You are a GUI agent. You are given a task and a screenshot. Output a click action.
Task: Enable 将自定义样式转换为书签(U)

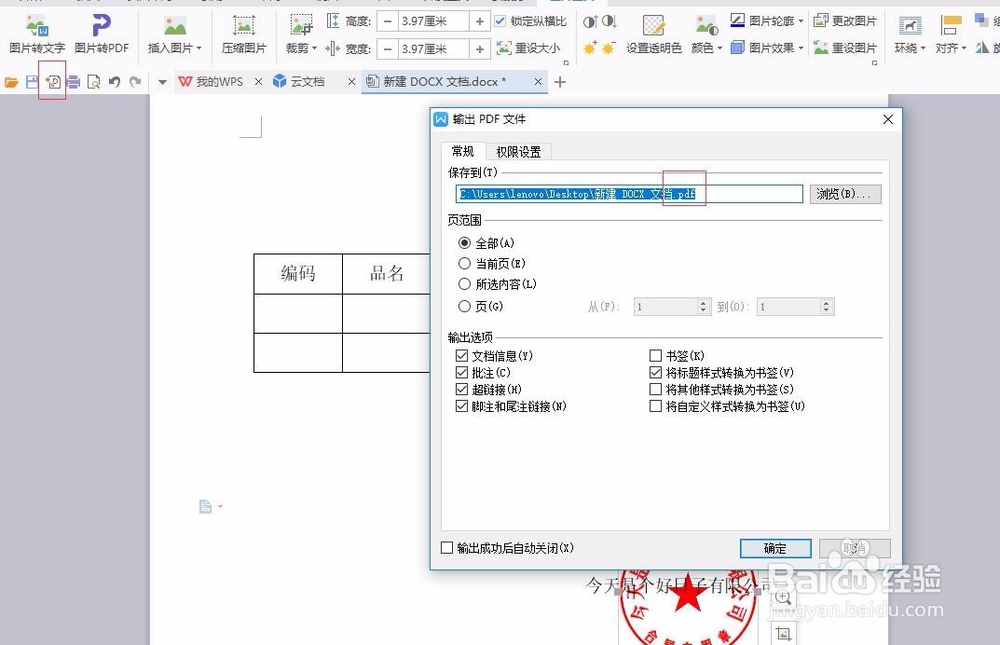click(655, 406)
